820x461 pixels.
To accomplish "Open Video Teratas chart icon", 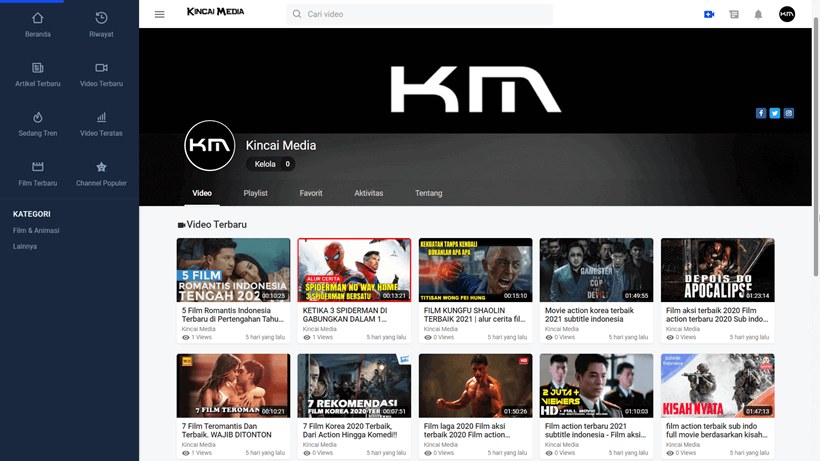I will [x=101, y=118].
